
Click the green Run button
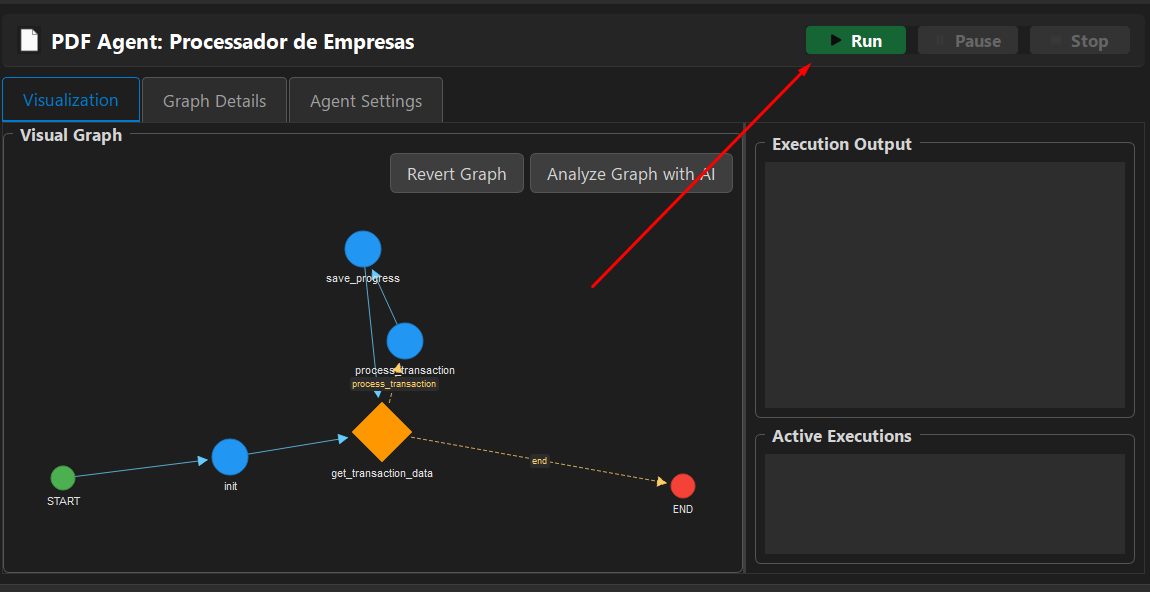pyautogui.click(x=856, y=41)
